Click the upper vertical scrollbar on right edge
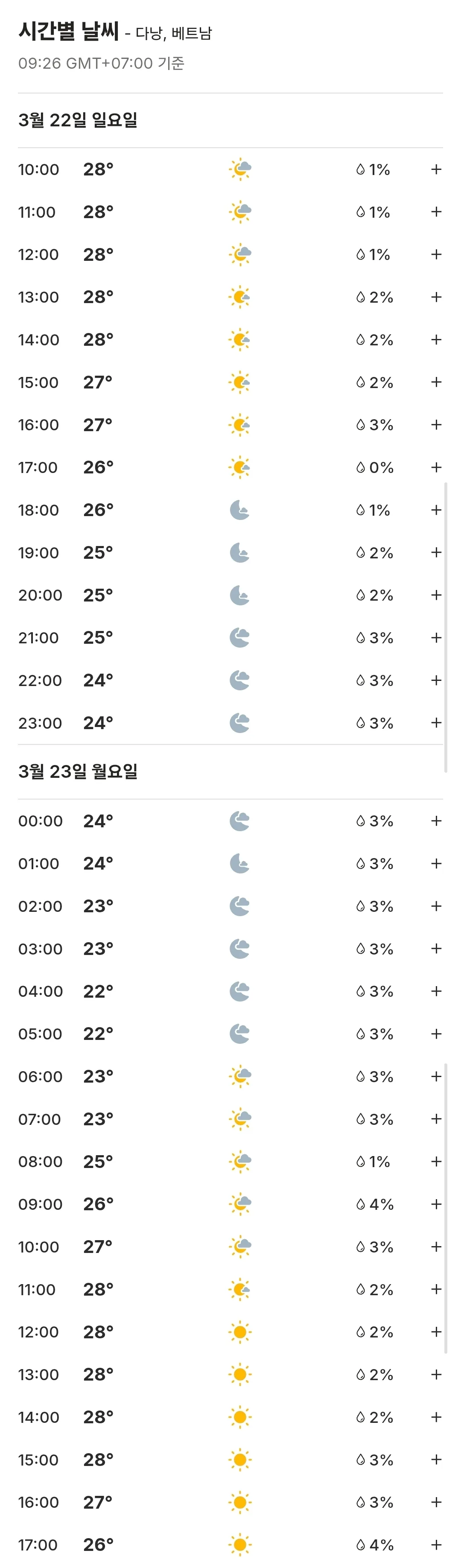461x1568 pixels. [446, 628]
